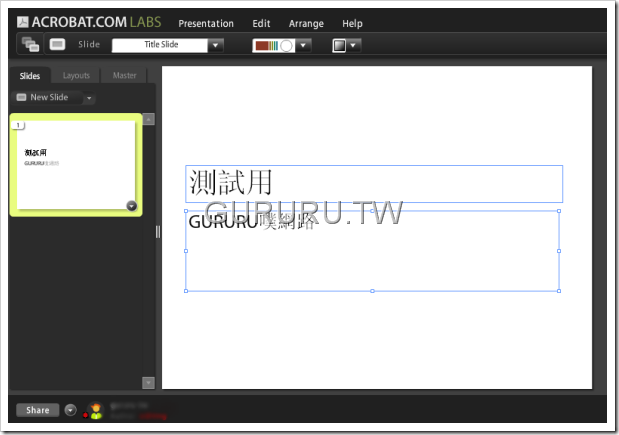Open the Share options round dropdown
The height and width of the screenshot is (435, 619).
pos(71,410)
